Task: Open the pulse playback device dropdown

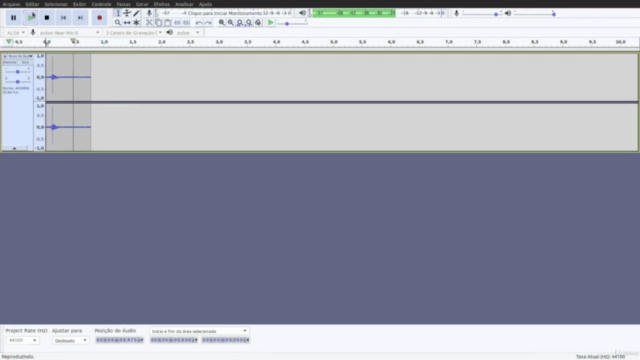Action: point(188,33)
